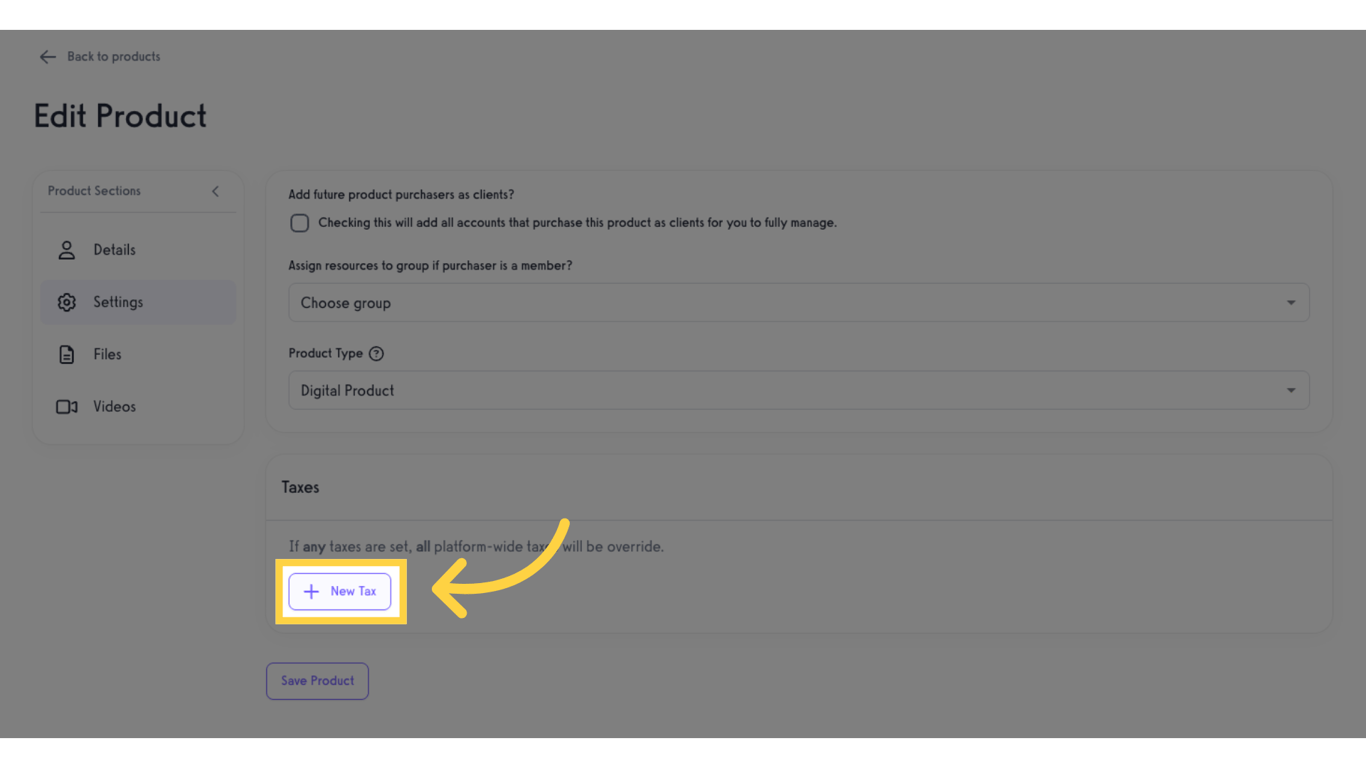1366x768 pixels.
Task: Click the back arrow next to Back to products
Action: (x=47, y=56)
